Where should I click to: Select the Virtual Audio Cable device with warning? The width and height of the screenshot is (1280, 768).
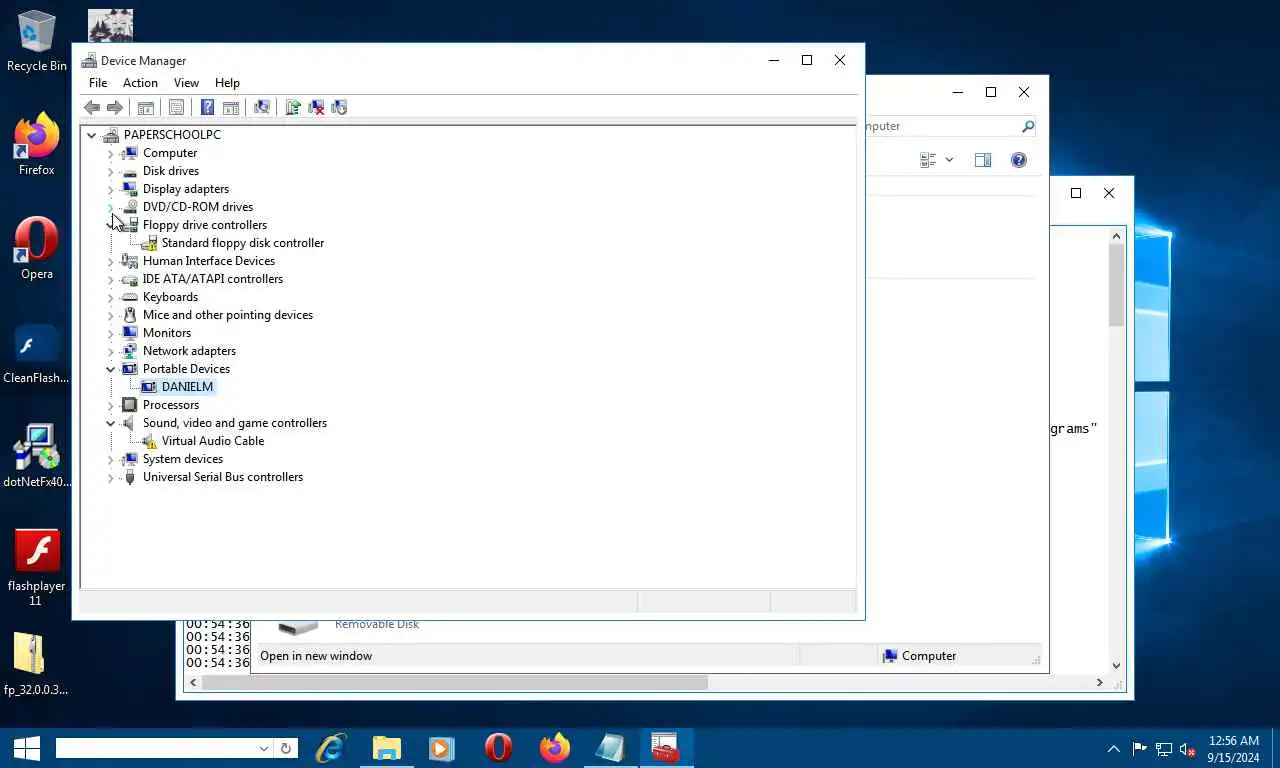coord(212,441)
